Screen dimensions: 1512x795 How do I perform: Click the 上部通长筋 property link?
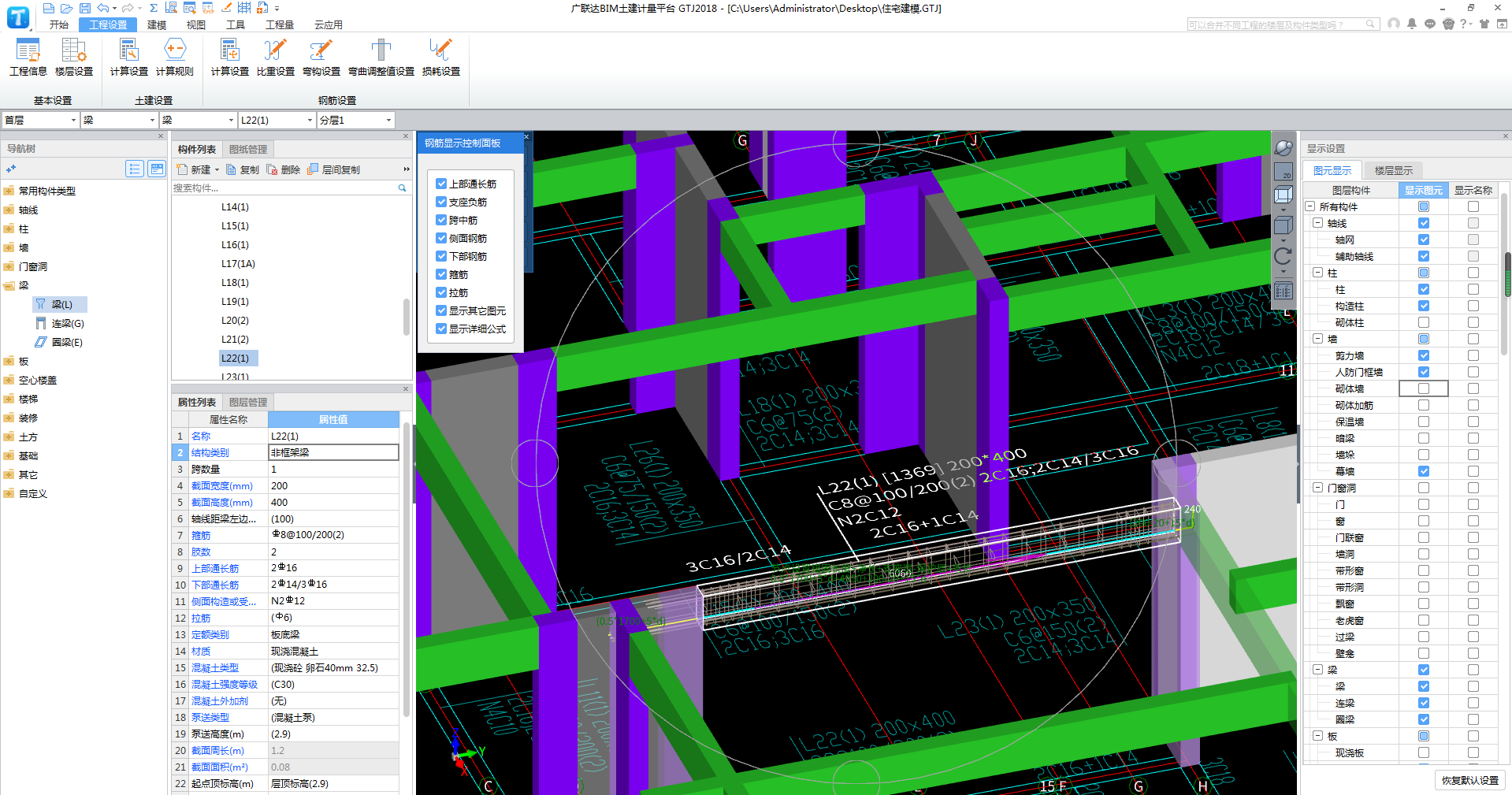point(215,568)
